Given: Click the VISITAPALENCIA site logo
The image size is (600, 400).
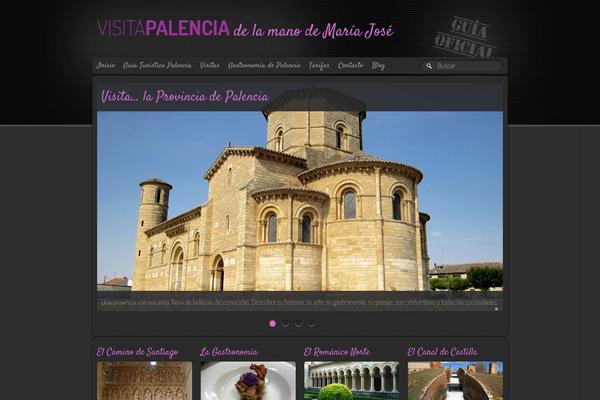Looking at the screenshot, I should tap(163, 28).
